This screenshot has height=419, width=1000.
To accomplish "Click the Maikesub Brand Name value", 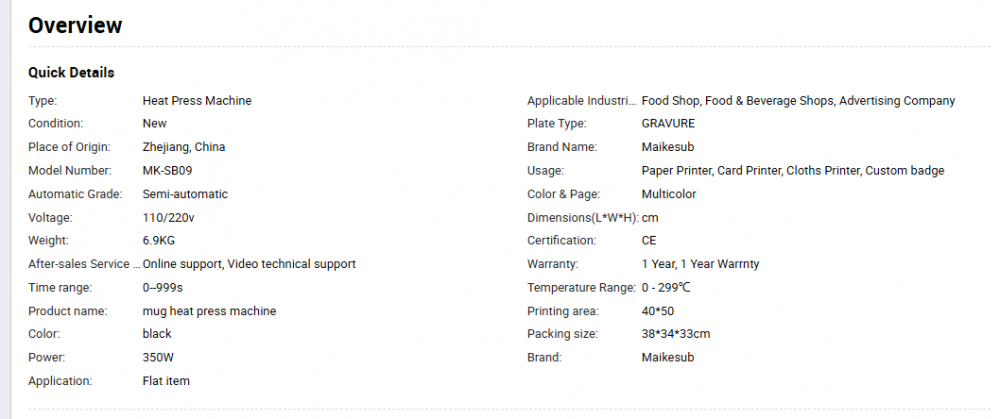I will click(670, 147).
